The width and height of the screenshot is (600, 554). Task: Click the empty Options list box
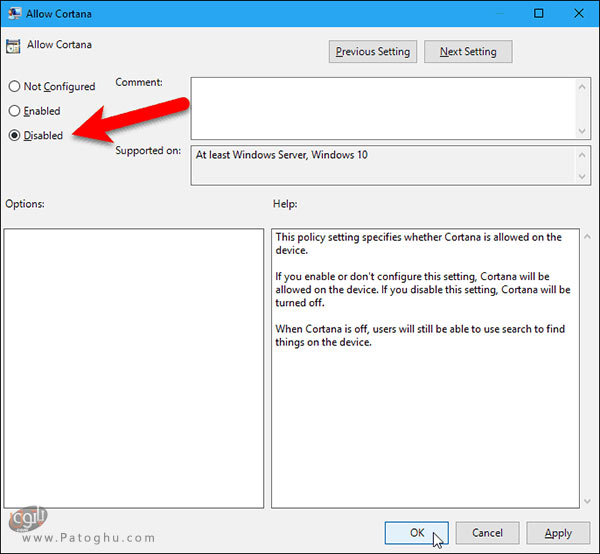click(134, 368)
